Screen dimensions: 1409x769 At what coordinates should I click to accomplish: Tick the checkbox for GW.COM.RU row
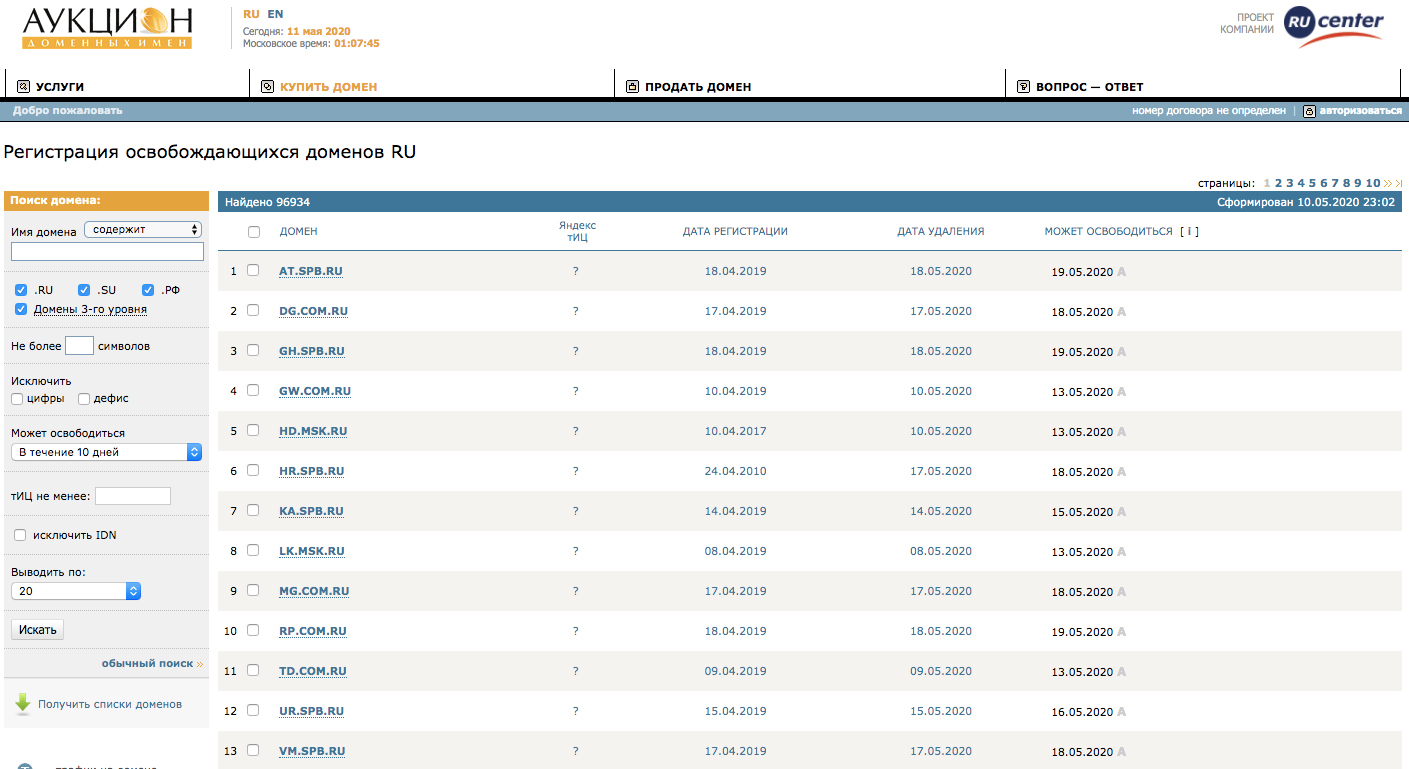253,390
